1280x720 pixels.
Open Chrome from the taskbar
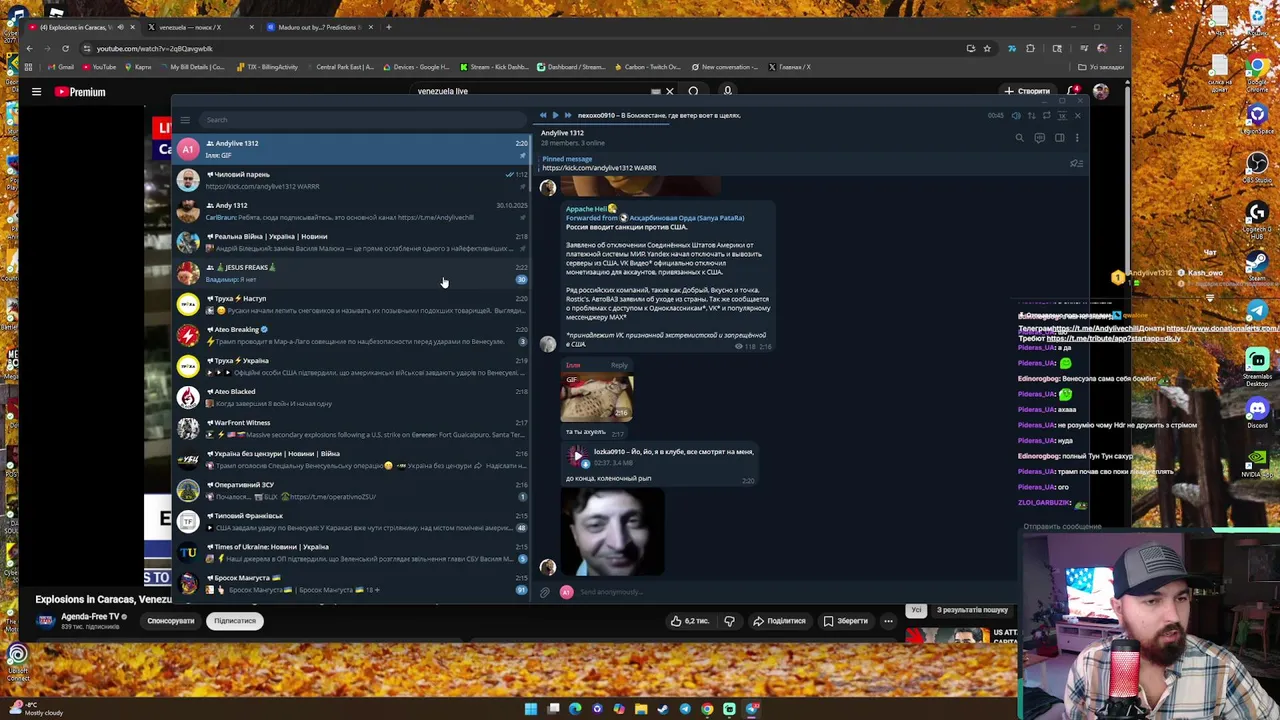click(x=707, y=709)
